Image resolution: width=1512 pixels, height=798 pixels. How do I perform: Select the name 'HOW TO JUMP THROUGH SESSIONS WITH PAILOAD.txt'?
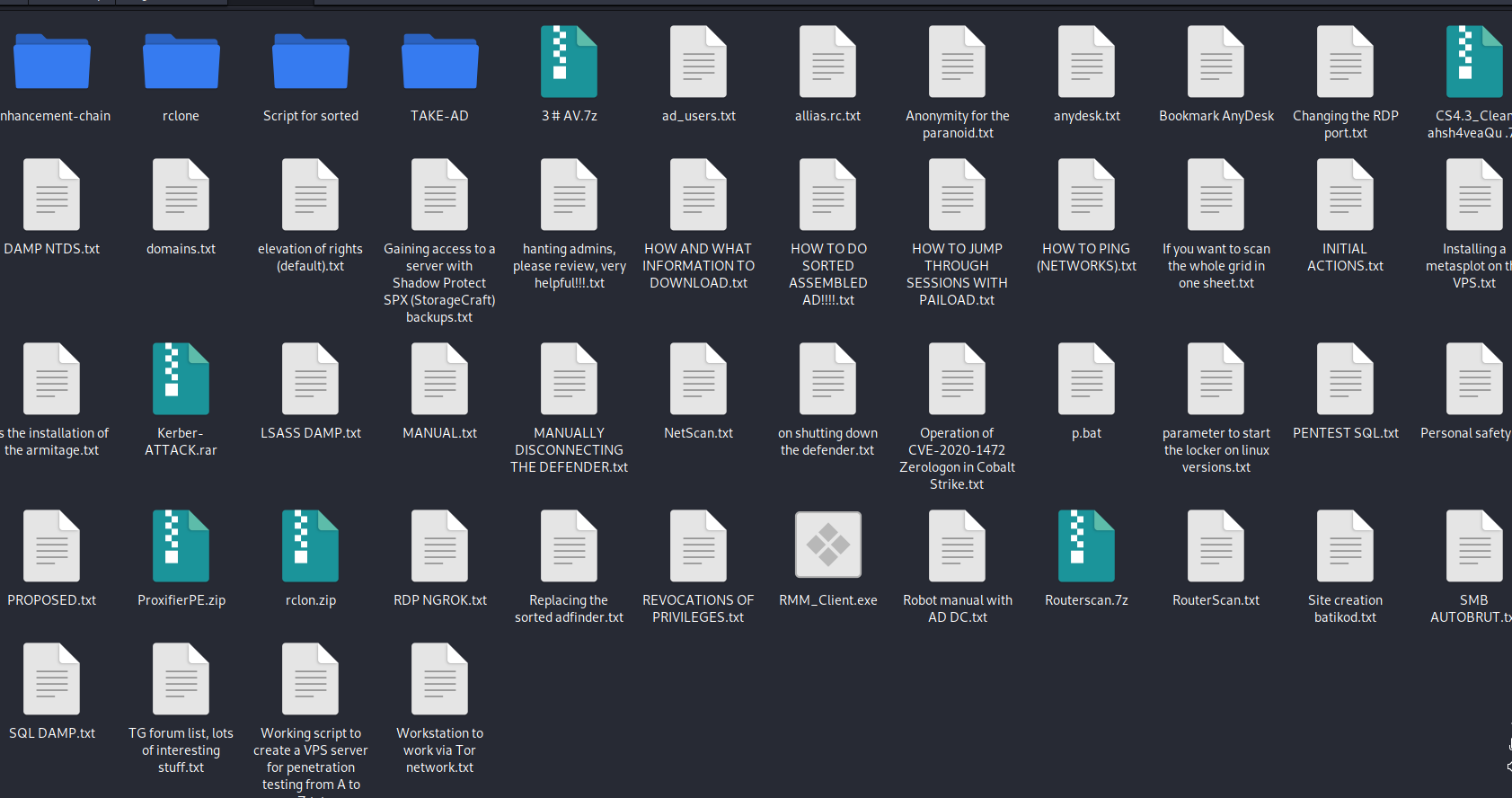point(958,275)
